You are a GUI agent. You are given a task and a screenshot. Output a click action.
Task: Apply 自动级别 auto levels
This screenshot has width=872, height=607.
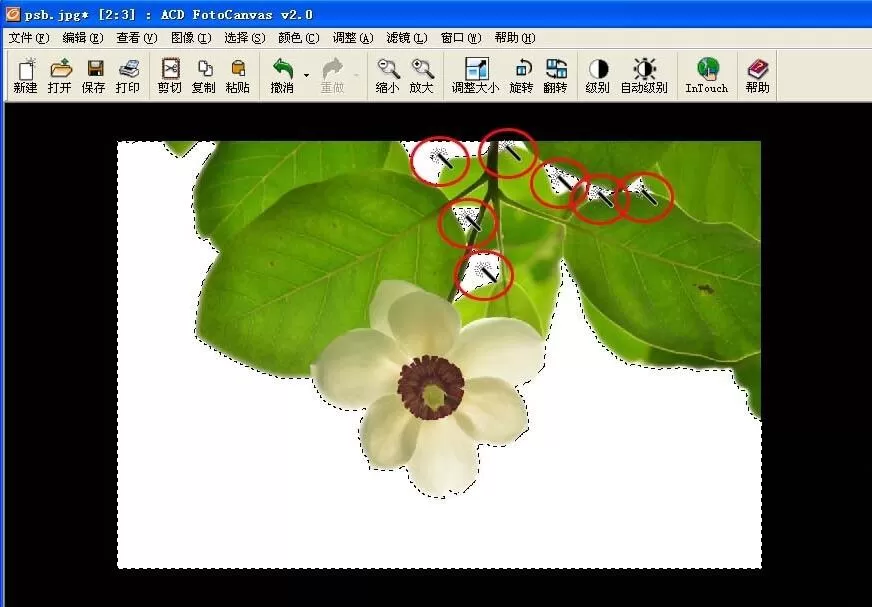pos(644,76)
